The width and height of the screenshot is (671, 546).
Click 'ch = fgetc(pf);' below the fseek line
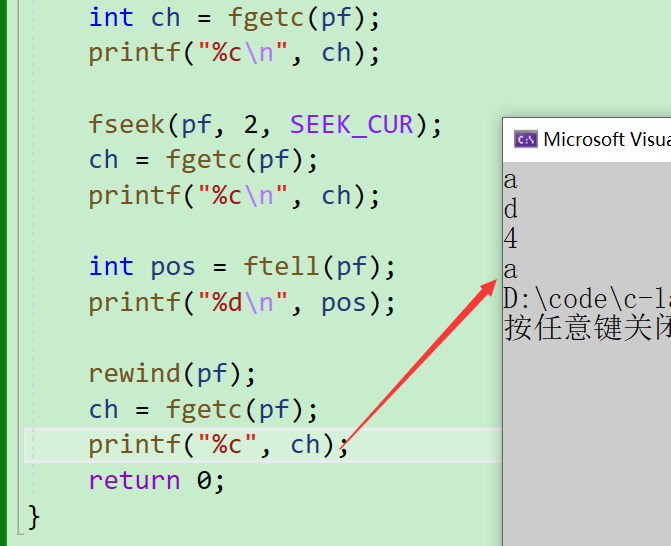(x=203, y=160)
